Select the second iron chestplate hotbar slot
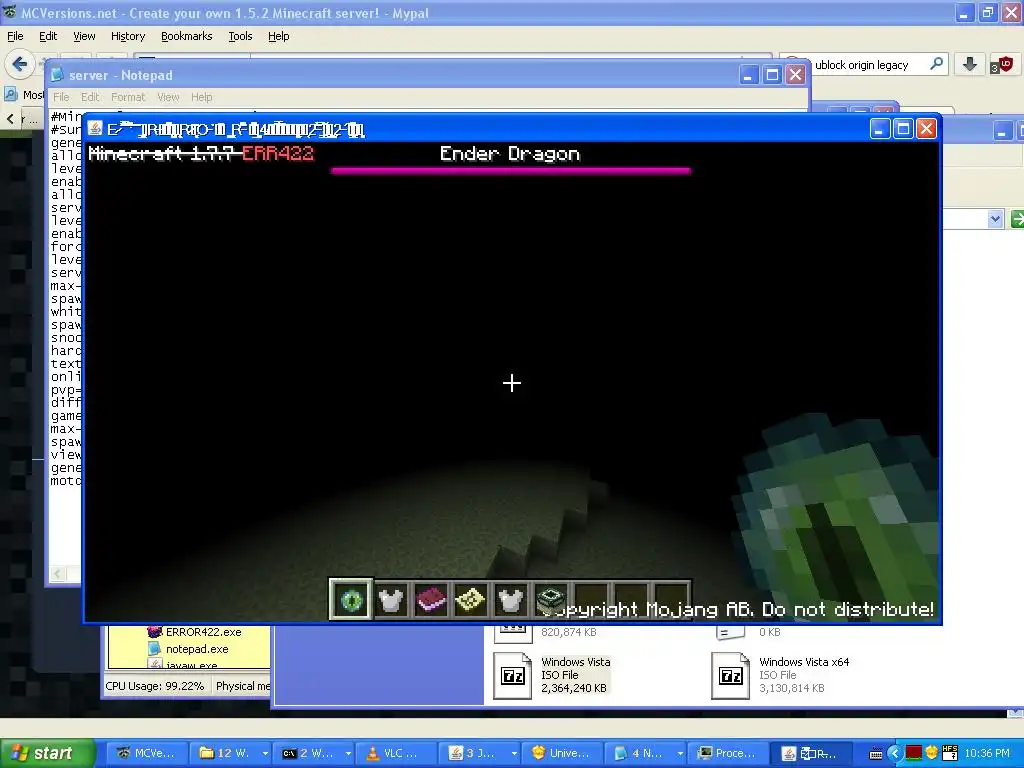1024x768 pixels. click(510, 599)
